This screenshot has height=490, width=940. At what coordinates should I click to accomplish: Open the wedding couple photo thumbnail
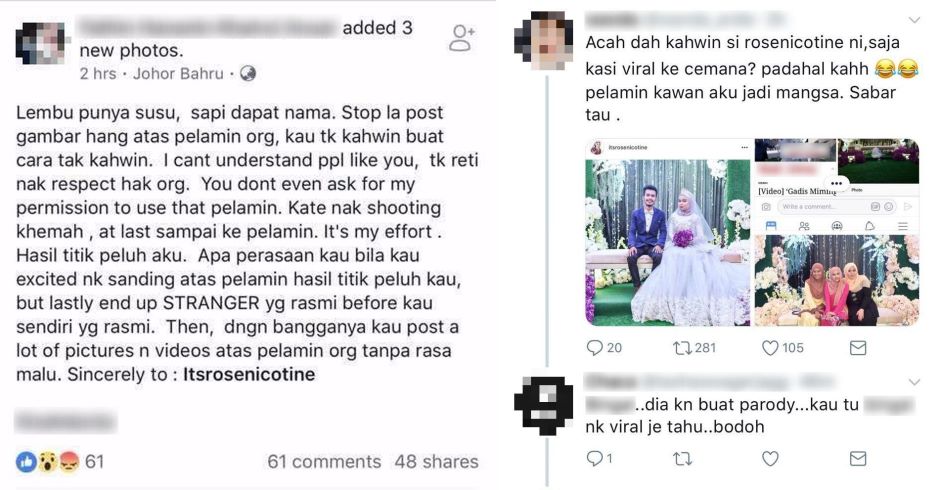(667, 233)
